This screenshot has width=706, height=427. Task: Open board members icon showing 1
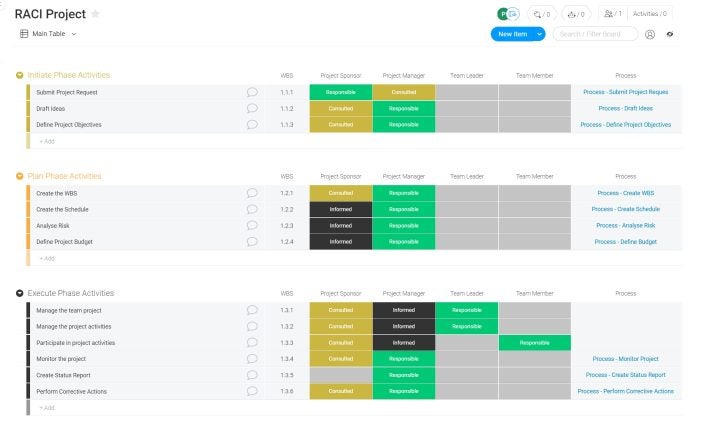click(x=612, y=14)
